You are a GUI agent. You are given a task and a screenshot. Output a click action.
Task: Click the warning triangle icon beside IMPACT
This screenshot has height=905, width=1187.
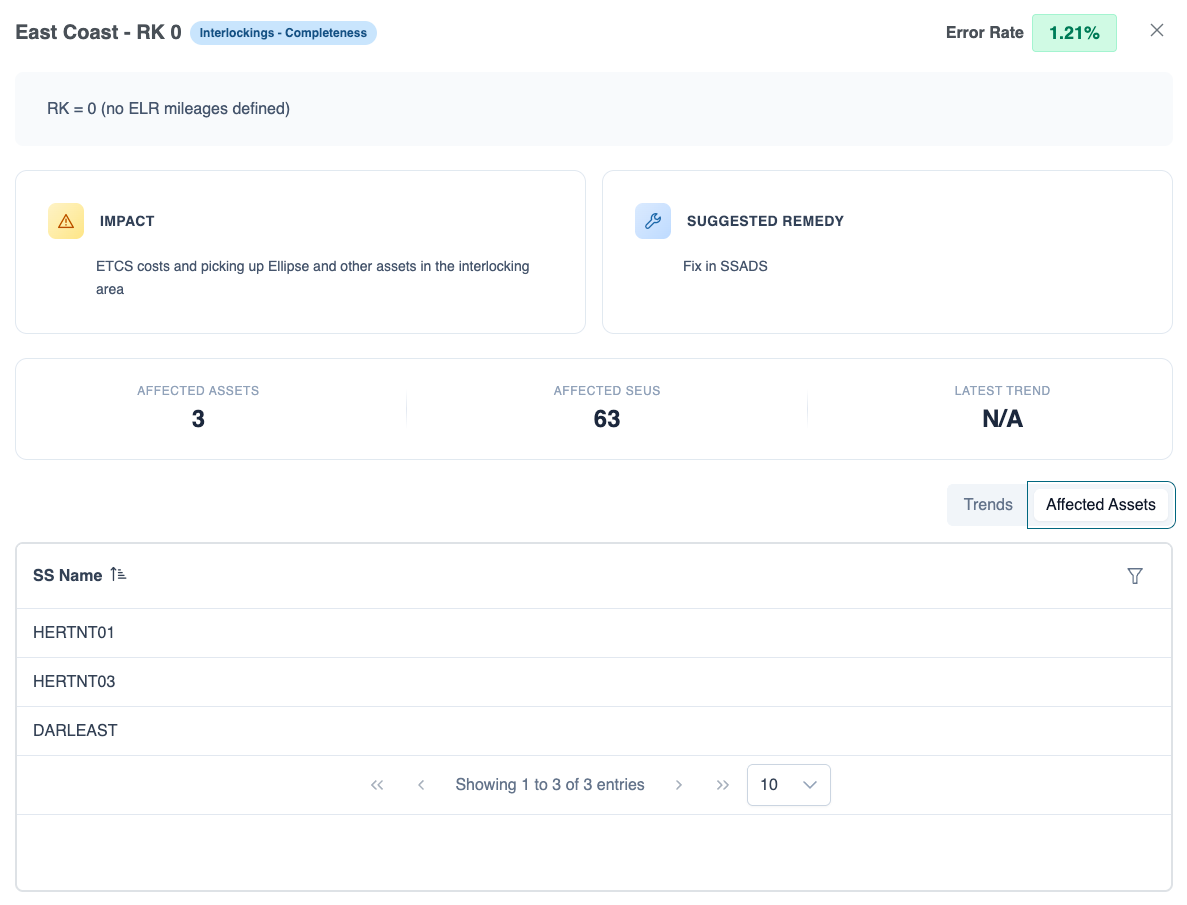click(x=66, y=221)
